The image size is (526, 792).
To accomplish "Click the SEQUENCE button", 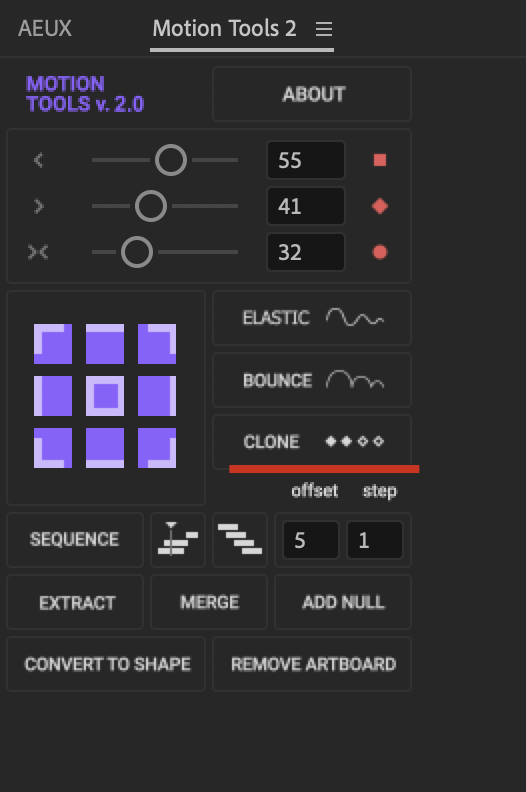I will 75,539.
